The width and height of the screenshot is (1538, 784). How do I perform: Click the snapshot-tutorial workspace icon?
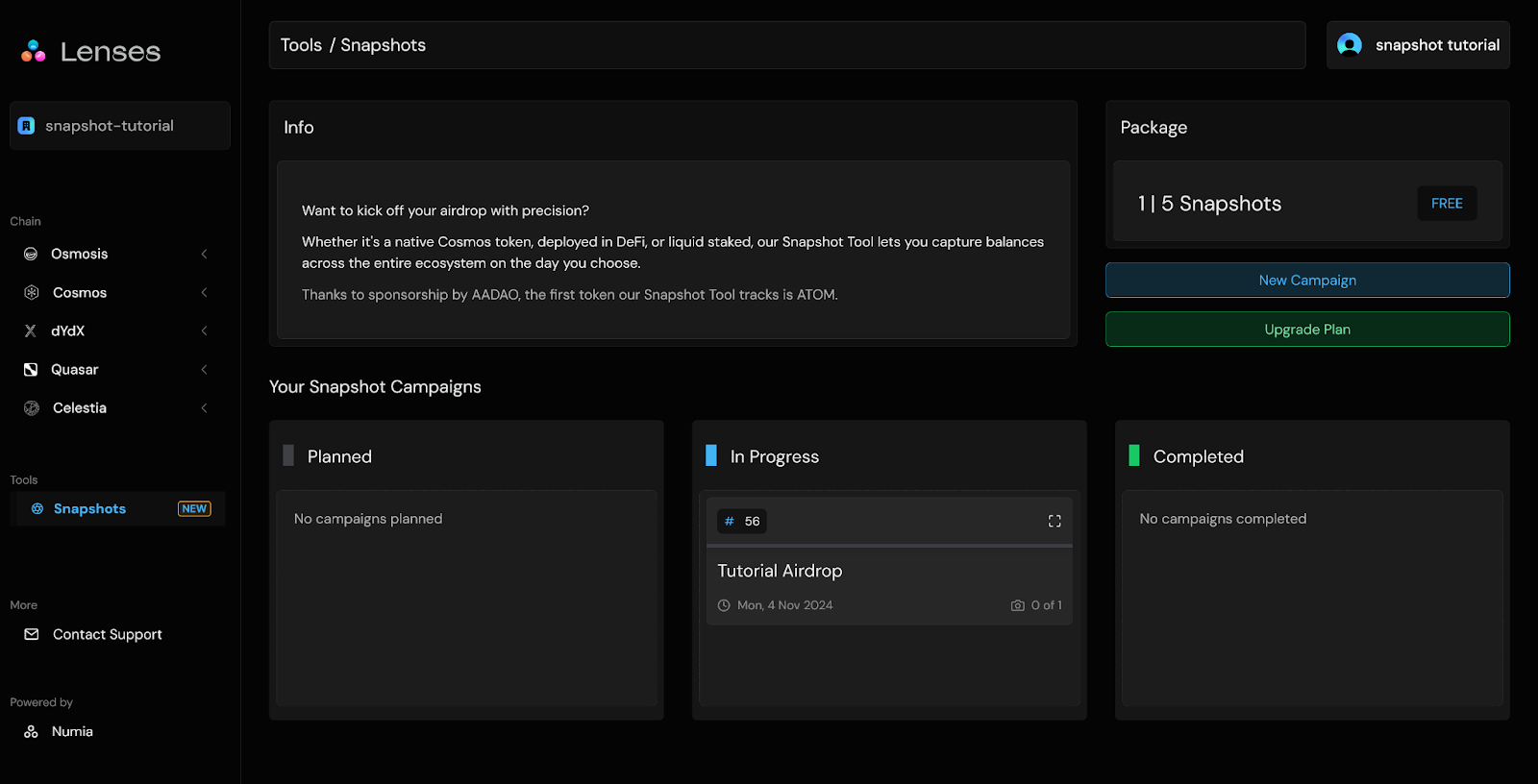pos(27,126)
